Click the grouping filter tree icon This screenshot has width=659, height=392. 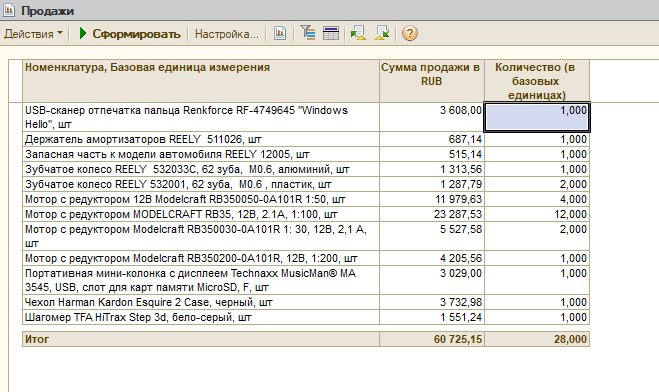(308, 33)
